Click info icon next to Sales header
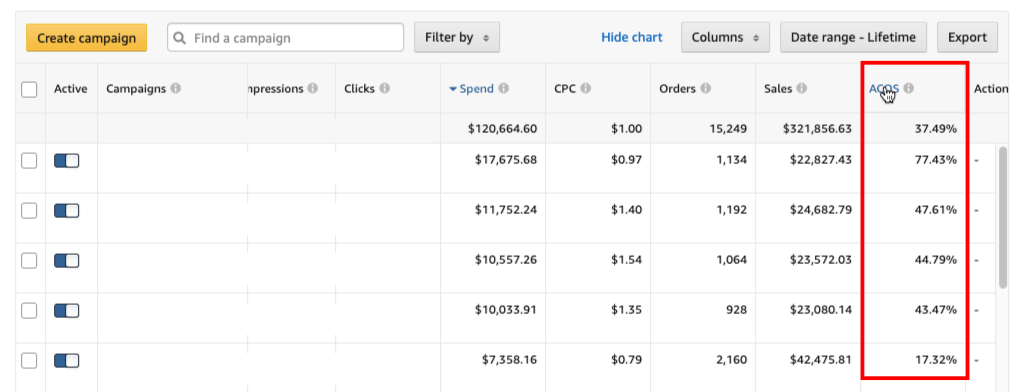 (802, 88)
